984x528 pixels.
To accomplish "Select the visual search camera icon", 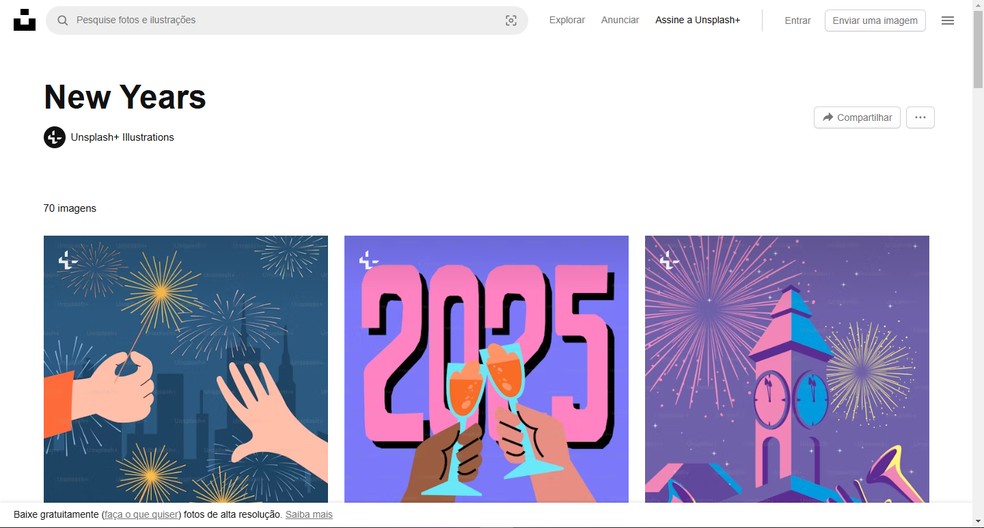I will point(511,20).
